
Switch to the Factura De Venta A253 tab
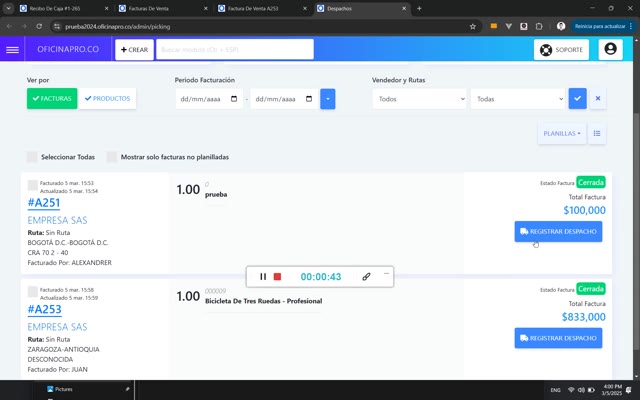(262, 8)
